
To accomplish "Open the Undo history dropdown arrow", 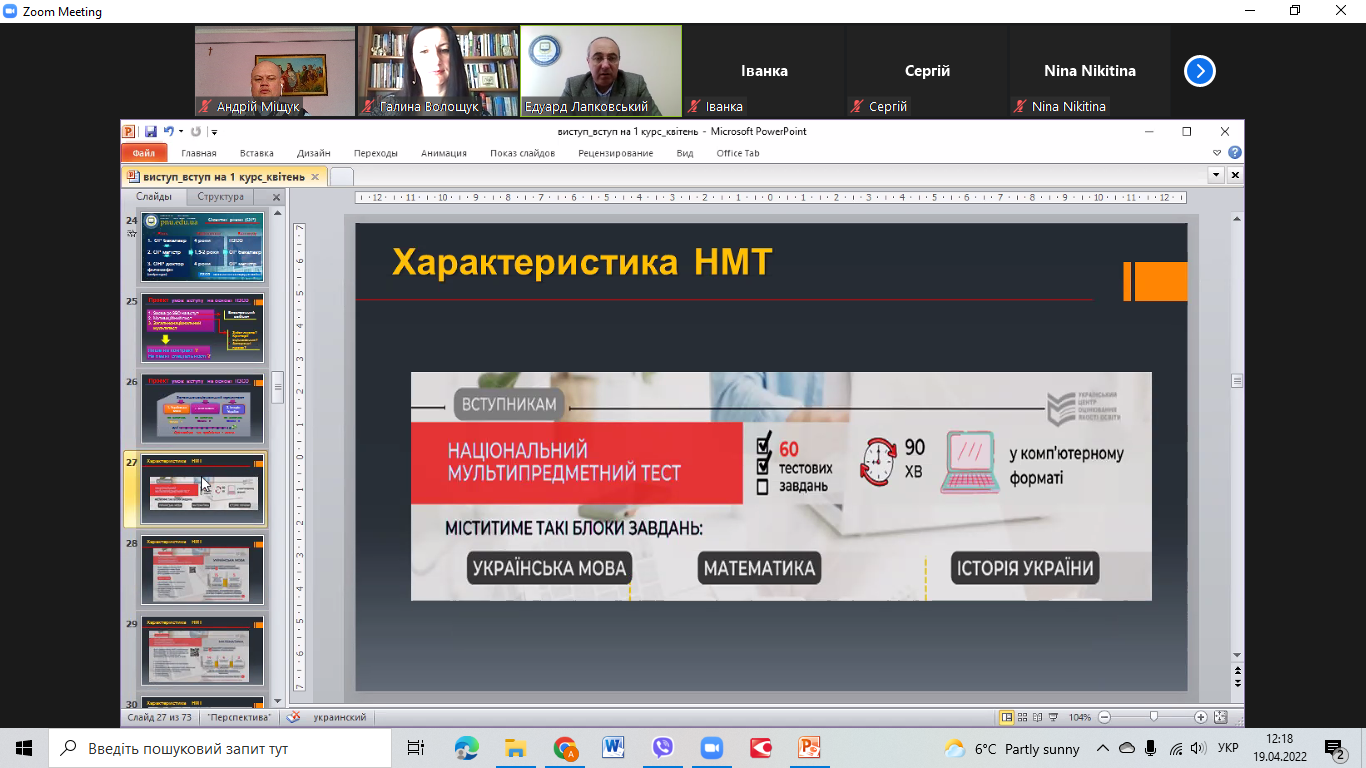I will click(x=181, y=132).
